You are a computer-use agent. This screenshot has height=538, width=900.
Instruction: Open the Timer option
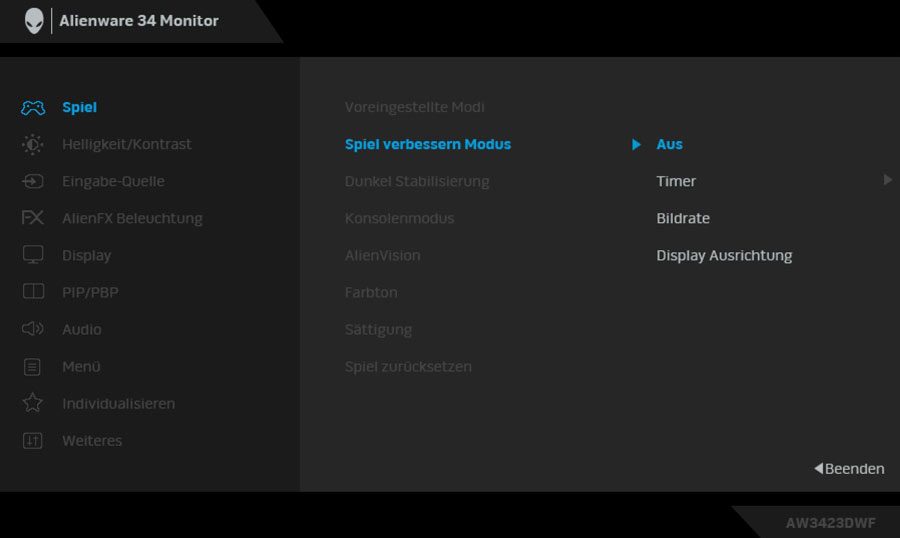(676, 181)
